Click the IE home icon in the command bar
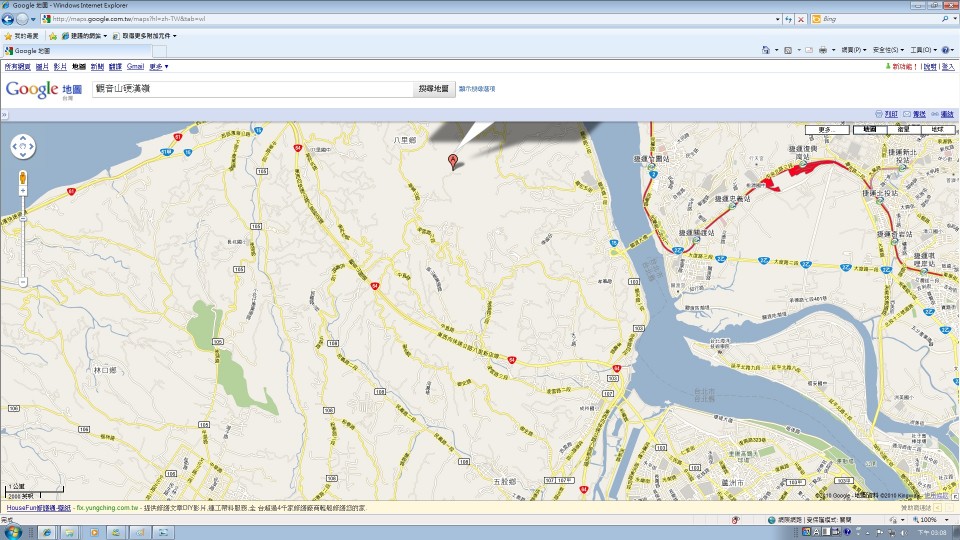The width and height of the screenshot is (960, 540). tap(765, 49)
